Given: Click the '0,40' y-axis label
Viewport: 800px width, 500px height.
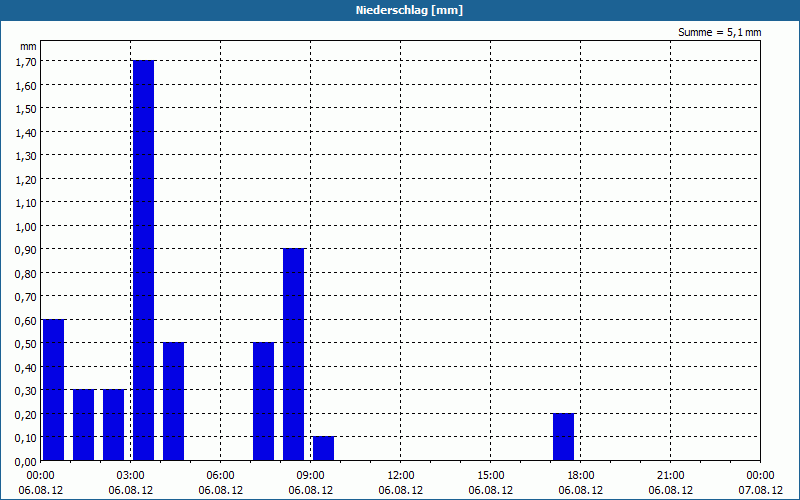Looking at the screenshot, I should [26, 368].
